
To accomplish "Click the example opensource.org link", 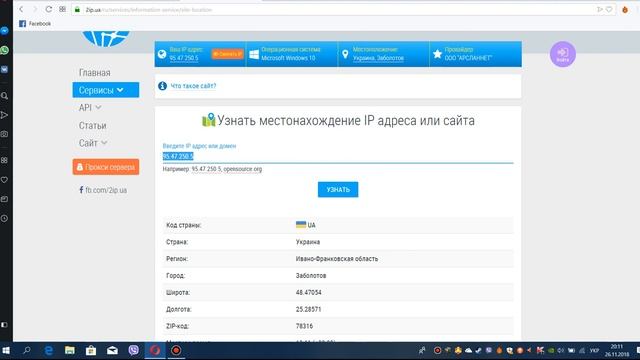I will 242,169.
